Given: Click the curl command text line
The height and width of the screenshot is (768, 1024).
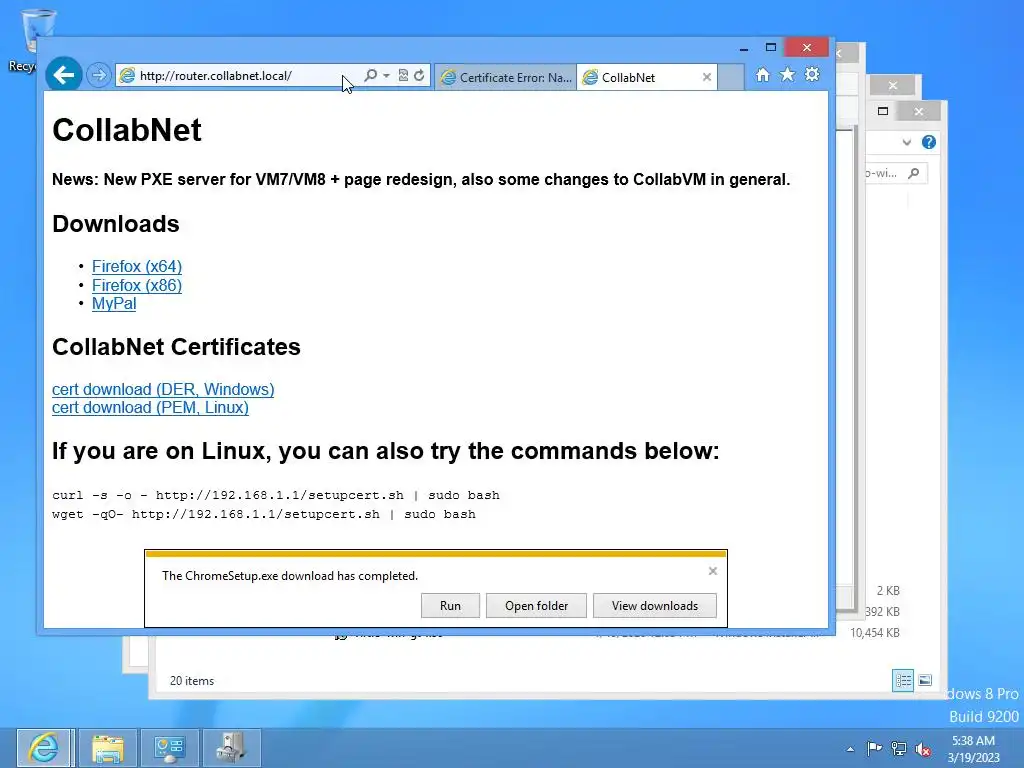Looking at the screenshot, I should (276, 495).
